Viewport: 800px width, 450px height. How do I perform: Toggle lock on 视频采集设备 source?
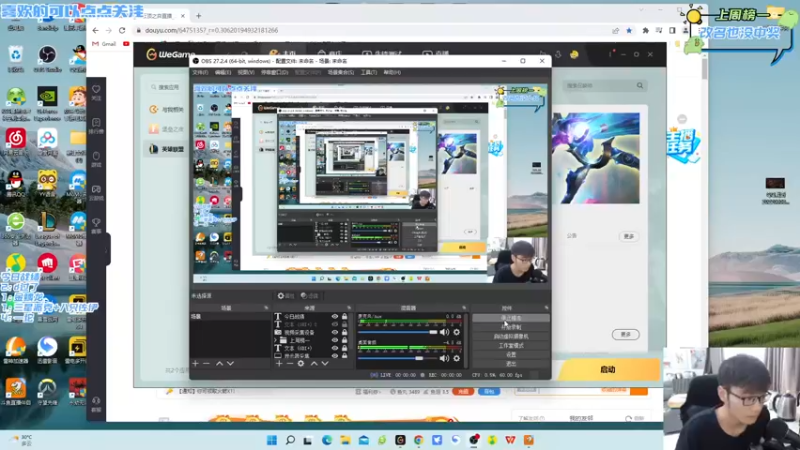(x=344, y=332)
